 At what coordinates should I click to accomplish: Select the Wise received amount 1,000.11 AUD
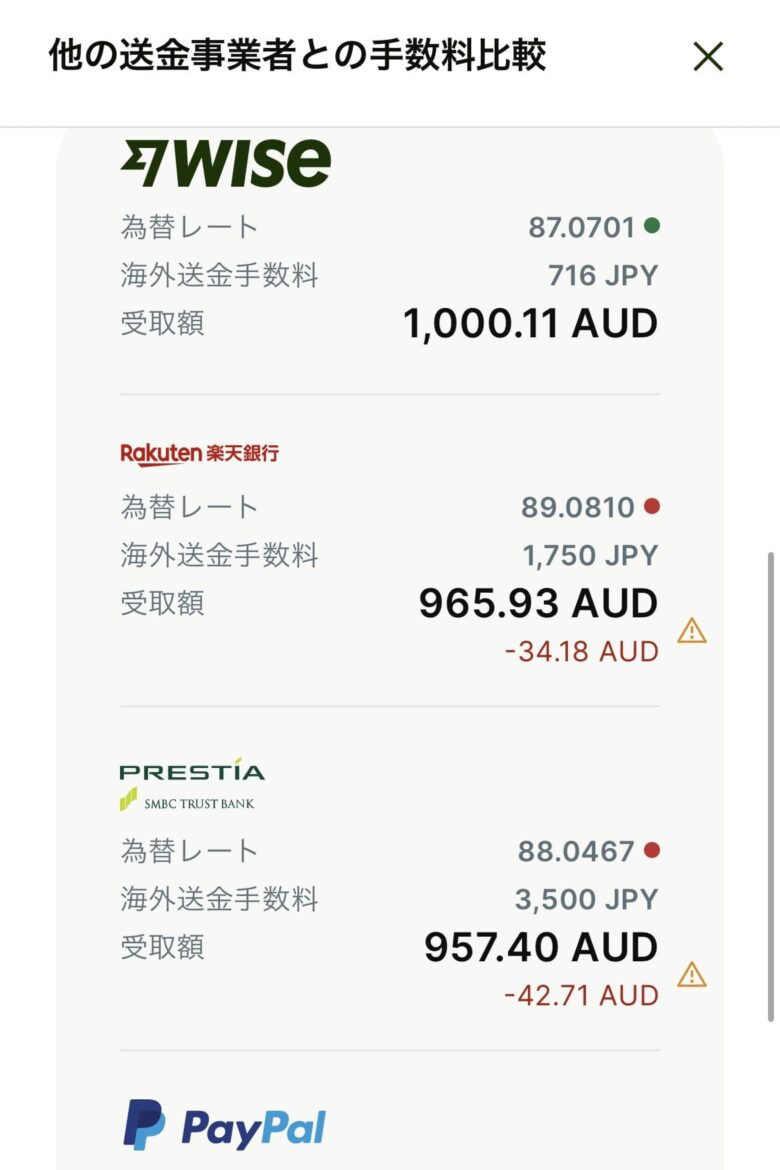tap(531, 324)
